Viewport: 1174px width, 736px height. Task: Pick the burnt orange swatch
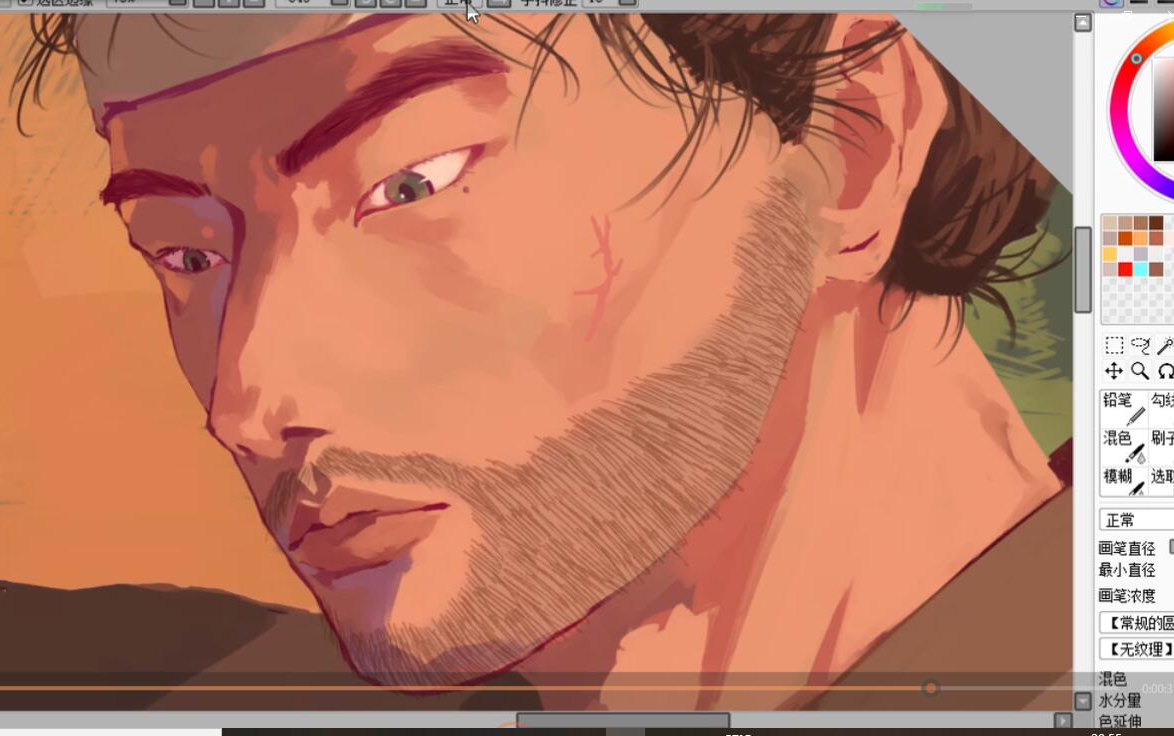pyautogui.click(x=1125, y=238)
